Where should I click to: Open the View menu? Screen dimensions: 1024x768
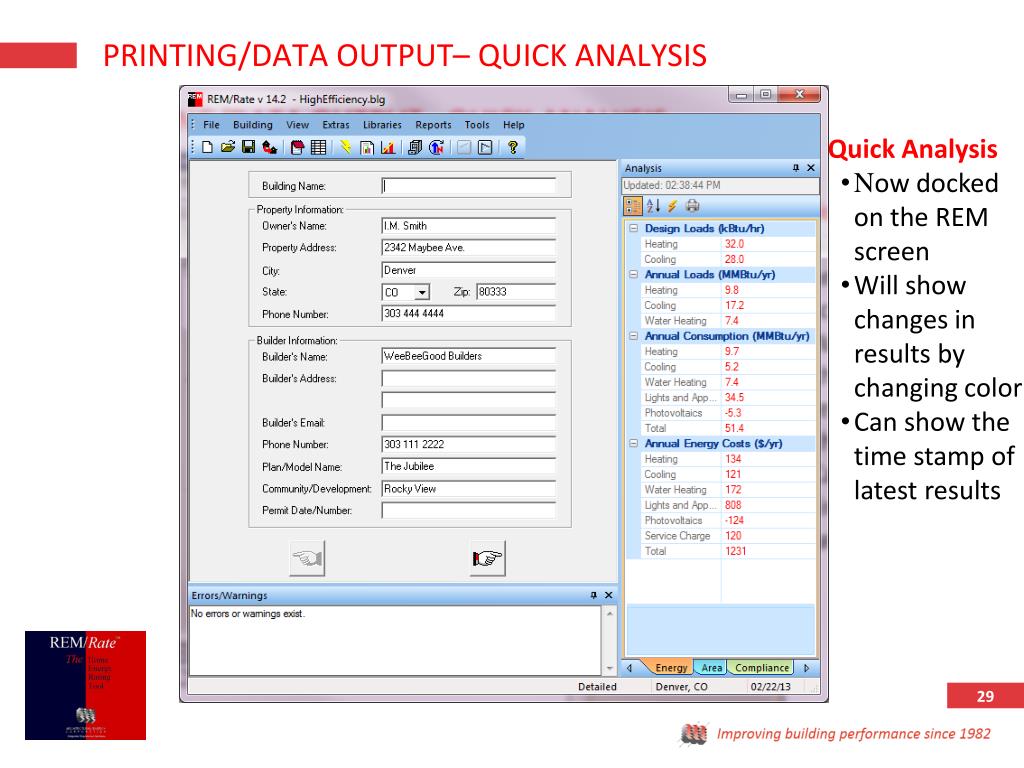(x=297, y=125)
